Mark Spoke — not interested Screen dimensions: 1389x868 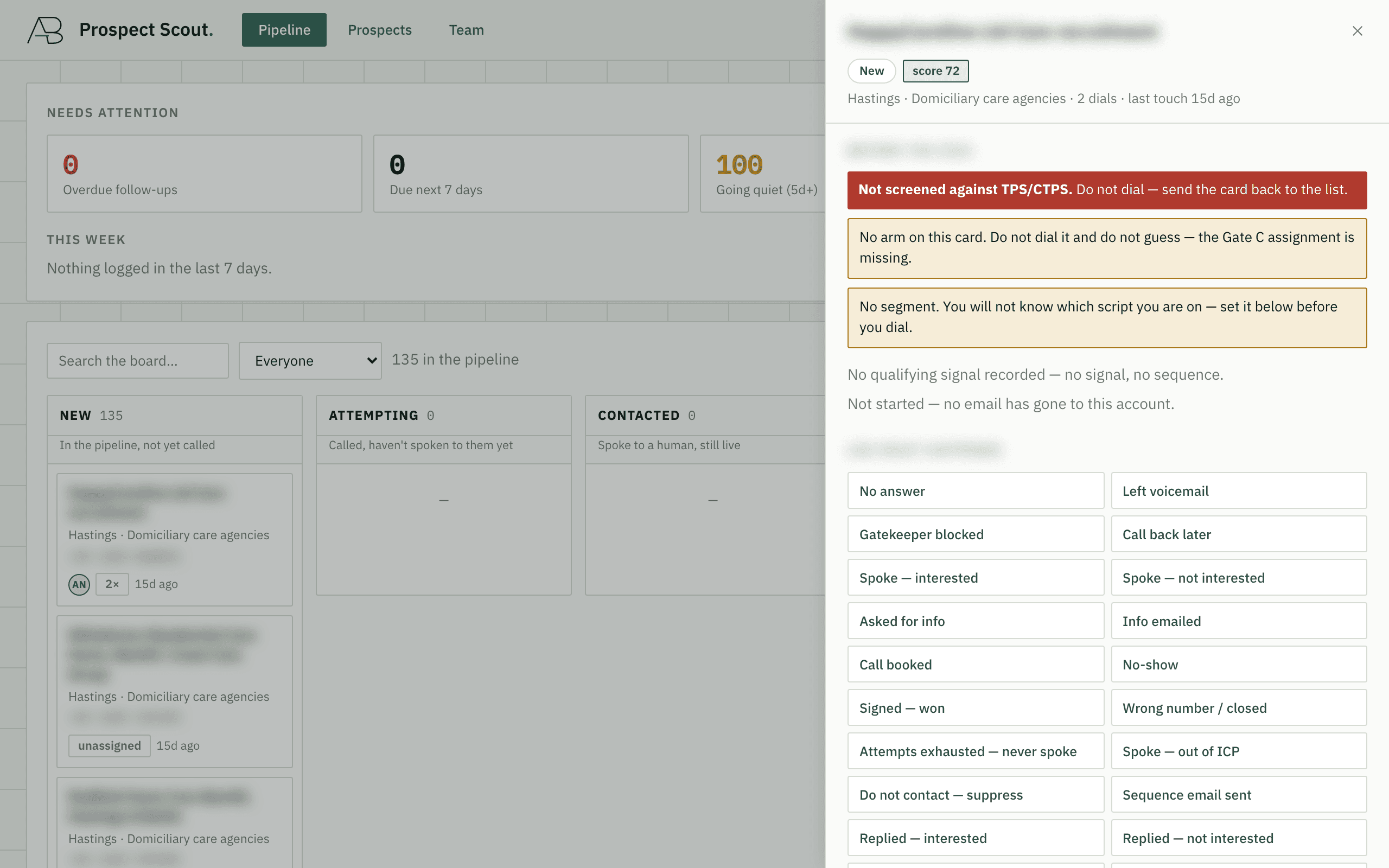[1239, 578]
